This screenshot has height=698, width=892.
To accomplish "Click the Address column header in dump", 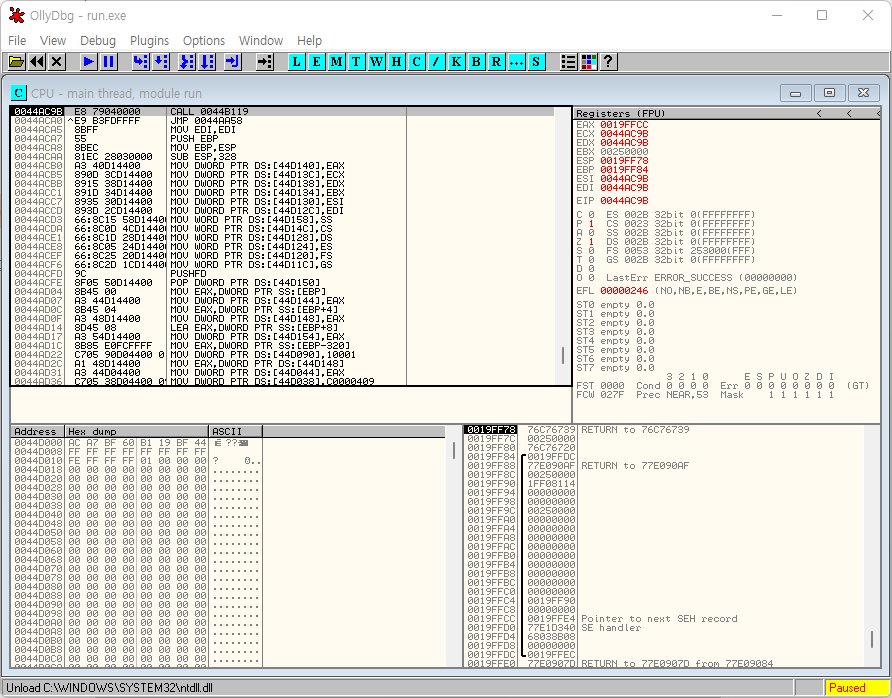I will [x=38, y=431].
